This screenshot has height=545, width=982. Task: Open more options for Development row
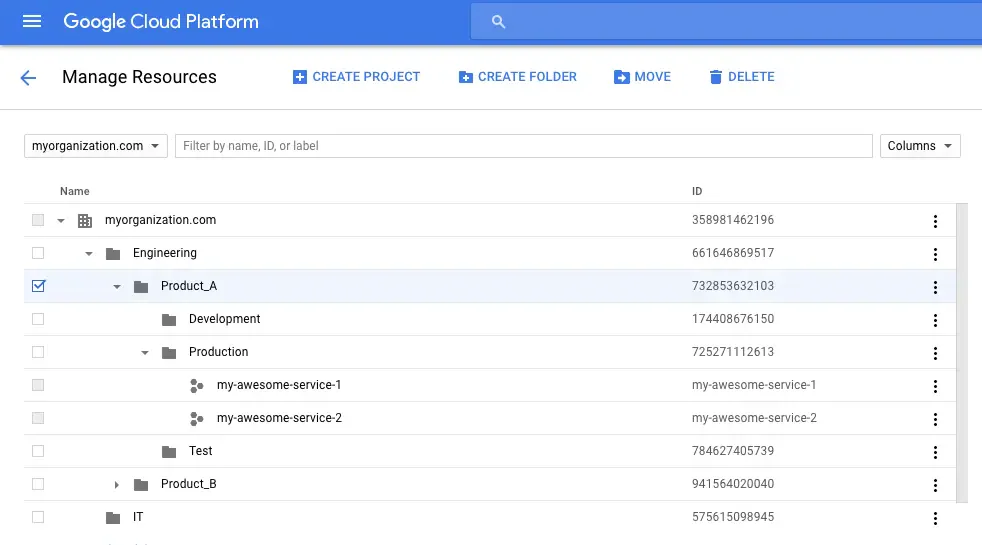coord(935,320)
